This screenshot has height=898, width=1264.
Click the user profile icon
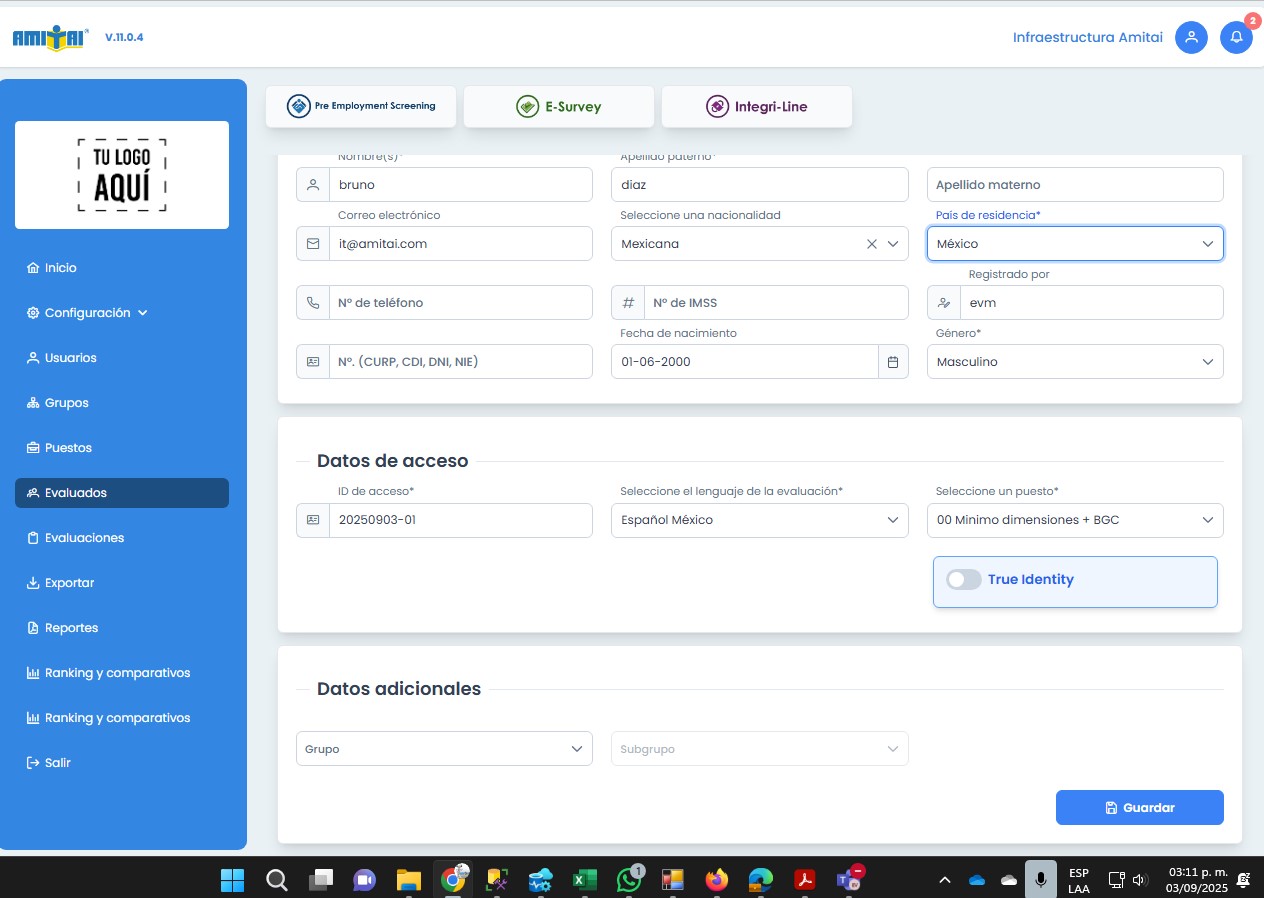pos(1190,38)
